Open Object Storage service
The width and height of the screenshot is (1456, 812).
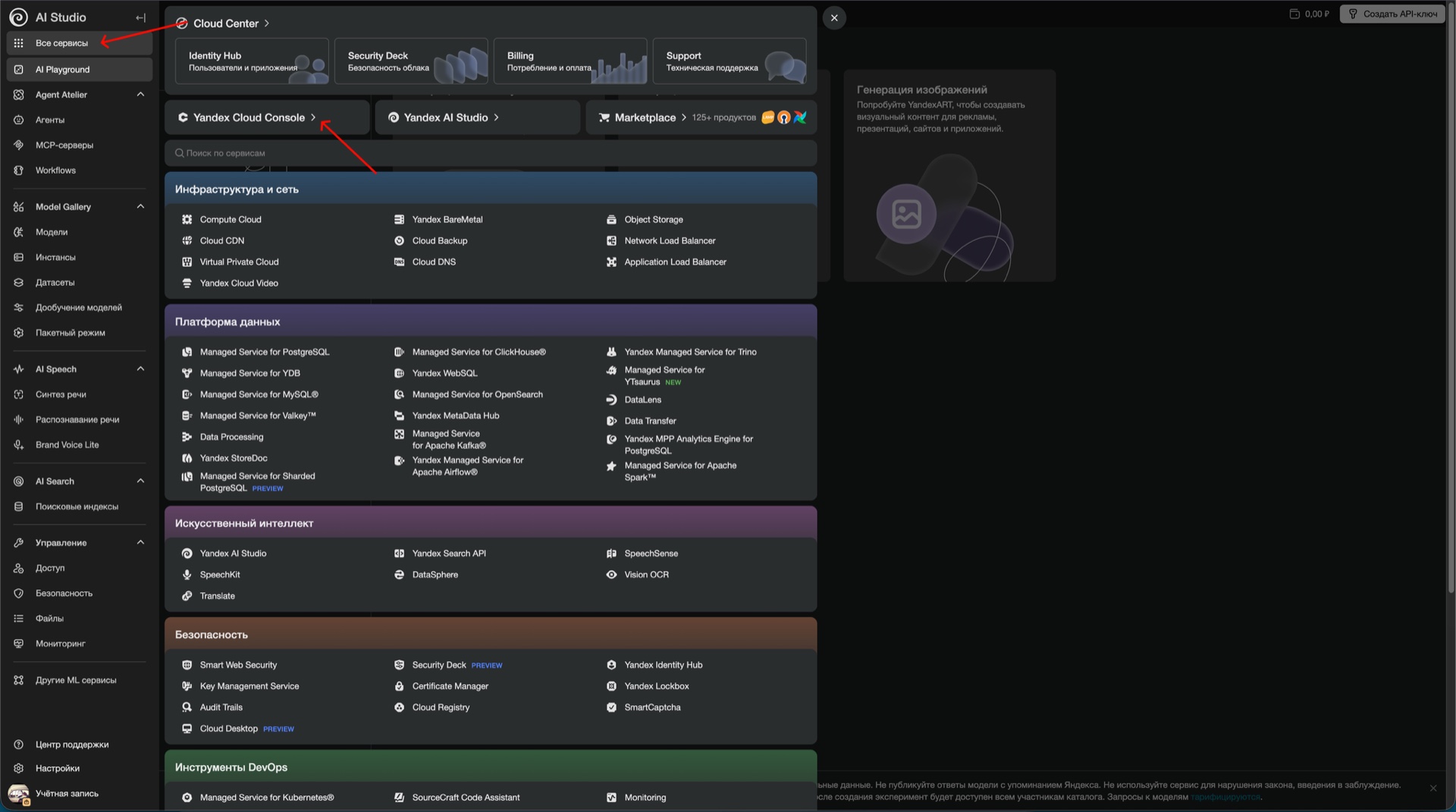[x=653, y=219]
